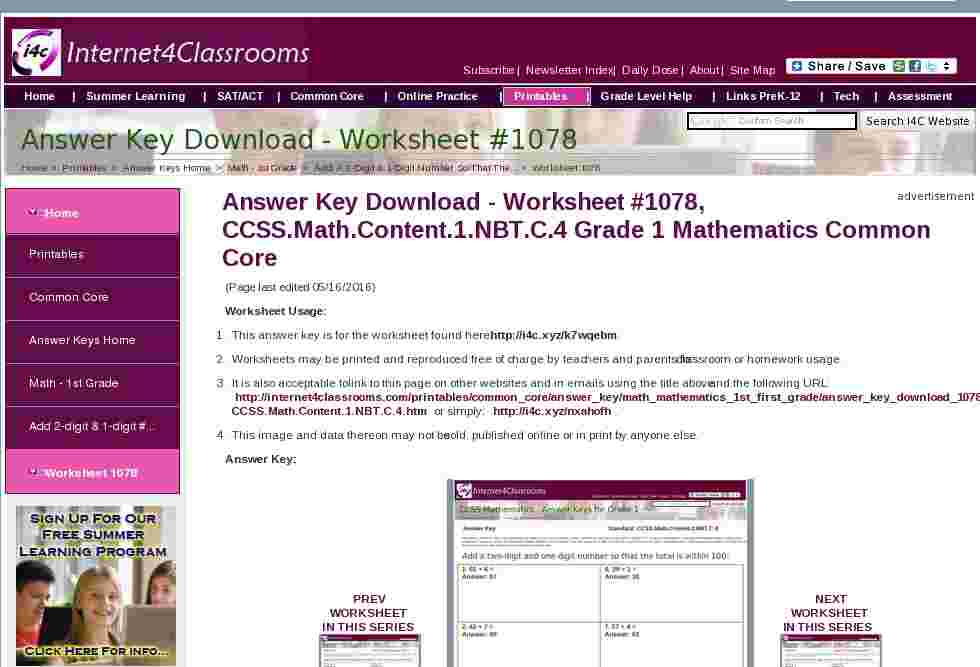Collapse the Home sidebar entry

click(x=33, y=210)
